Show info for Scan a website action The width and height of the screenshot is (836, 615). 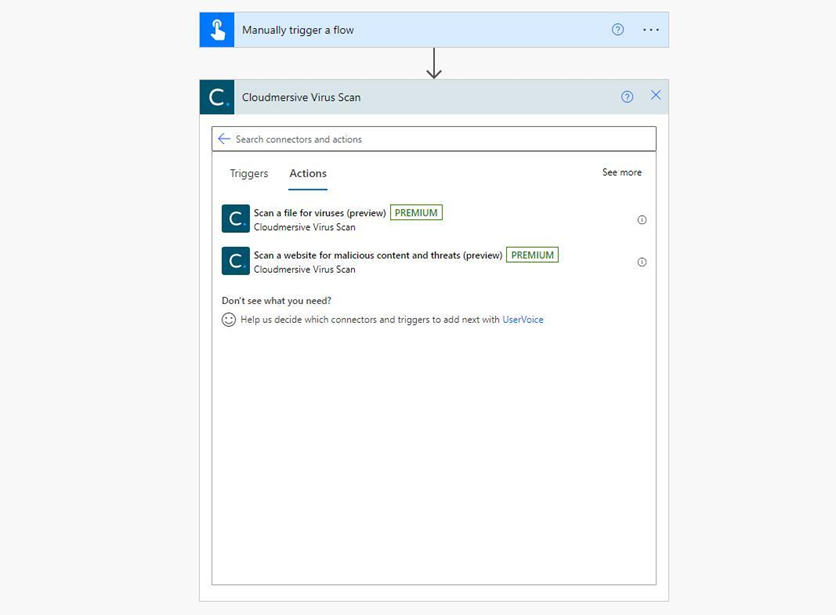(x=642, y=262)
